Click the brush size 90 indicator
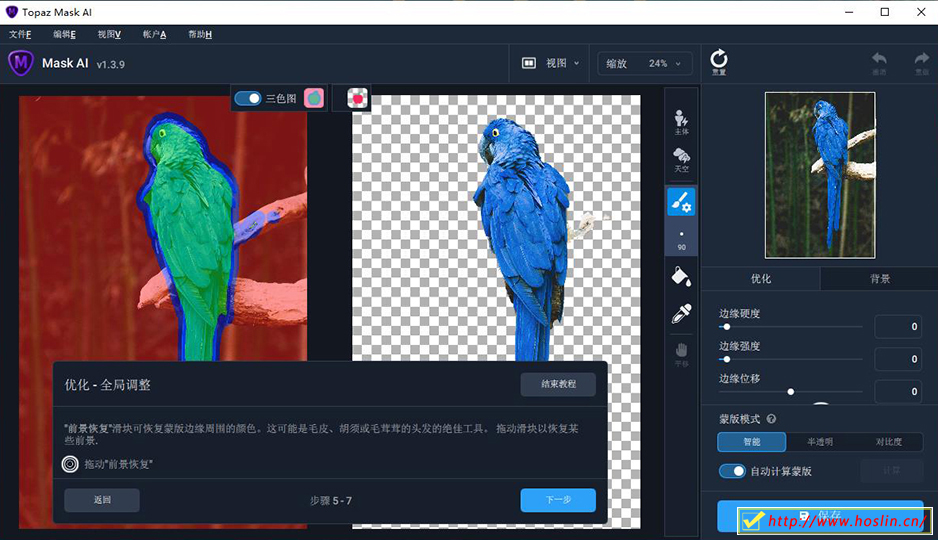The width and height of the screenshot is (938, 540). pos(681,240)
